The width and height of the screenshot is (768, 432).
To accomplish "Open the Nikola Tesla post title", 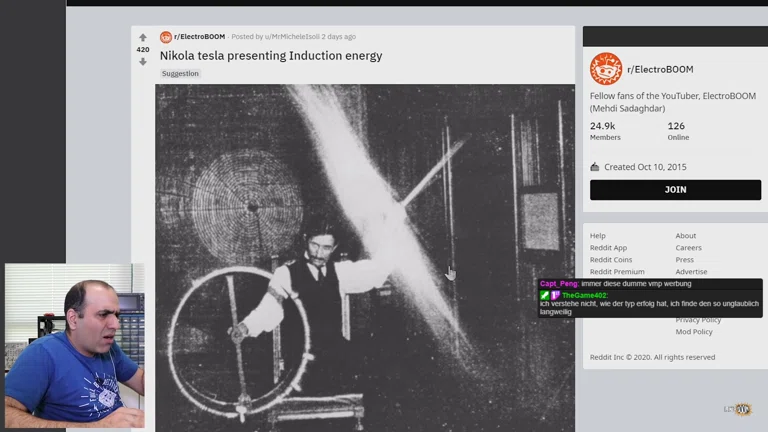I will [x=271, y=56].
